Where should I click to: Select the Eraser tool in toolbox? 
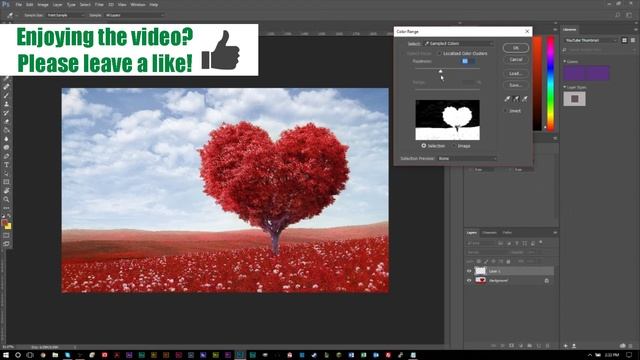pos(6,121)
